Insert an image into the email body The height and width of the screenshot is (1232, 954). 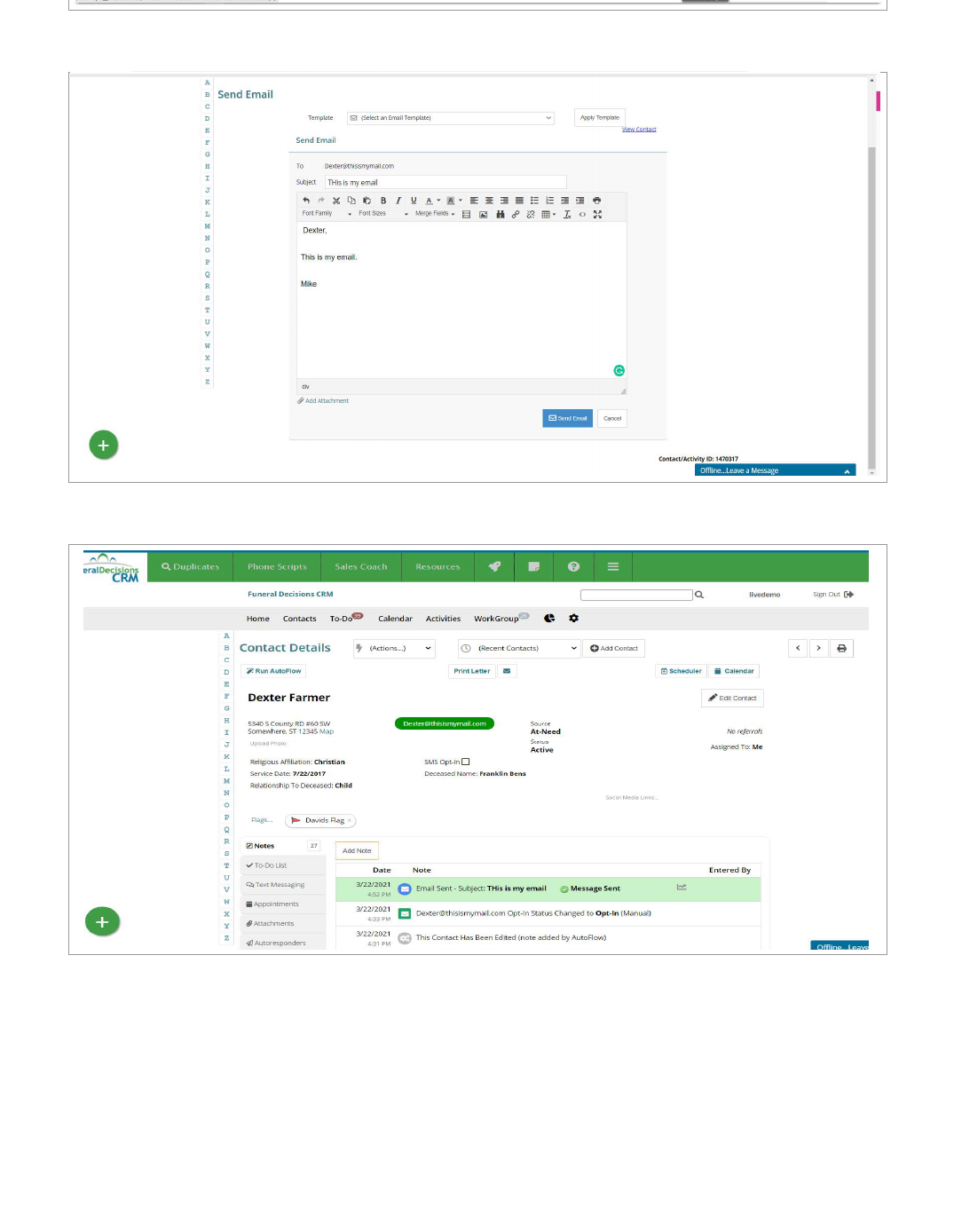tap(484, 215)
